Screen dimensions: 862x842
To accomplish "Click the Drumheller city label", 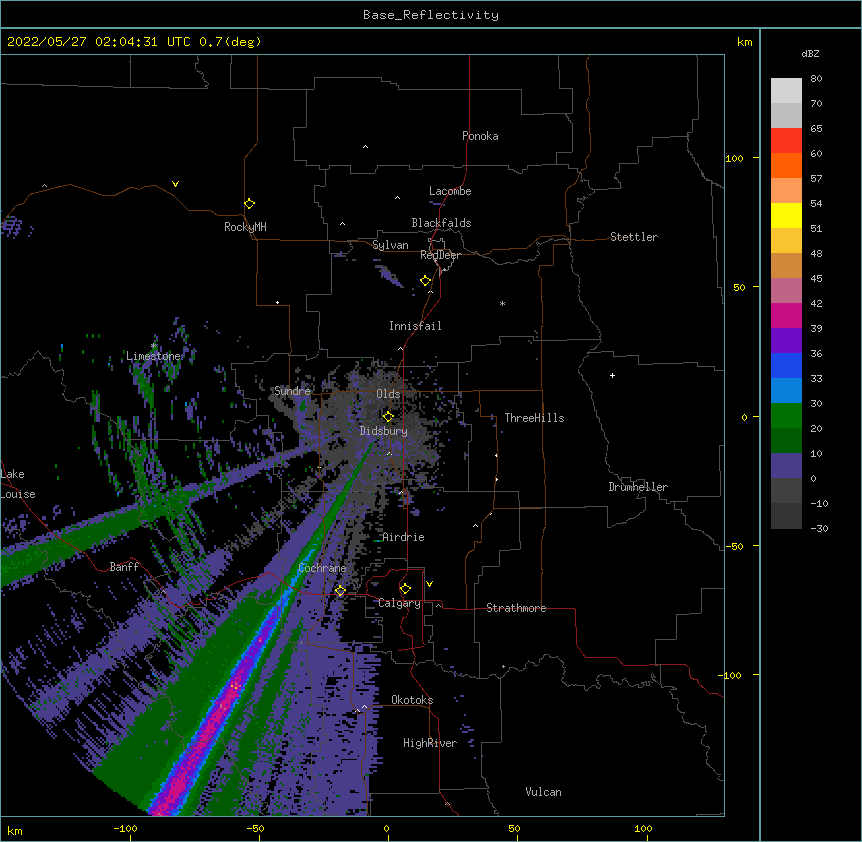I will pos(638,487).
